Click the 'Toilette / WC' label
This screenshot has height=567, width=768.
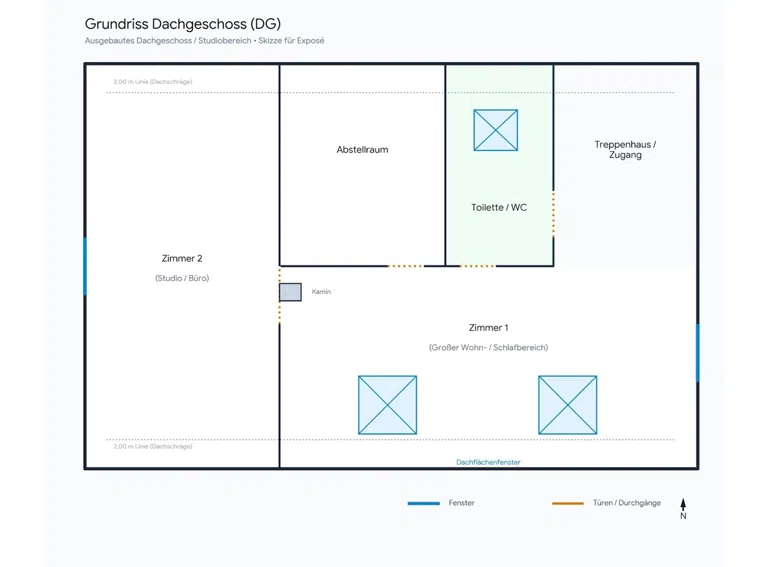click(x=499, y=208)
